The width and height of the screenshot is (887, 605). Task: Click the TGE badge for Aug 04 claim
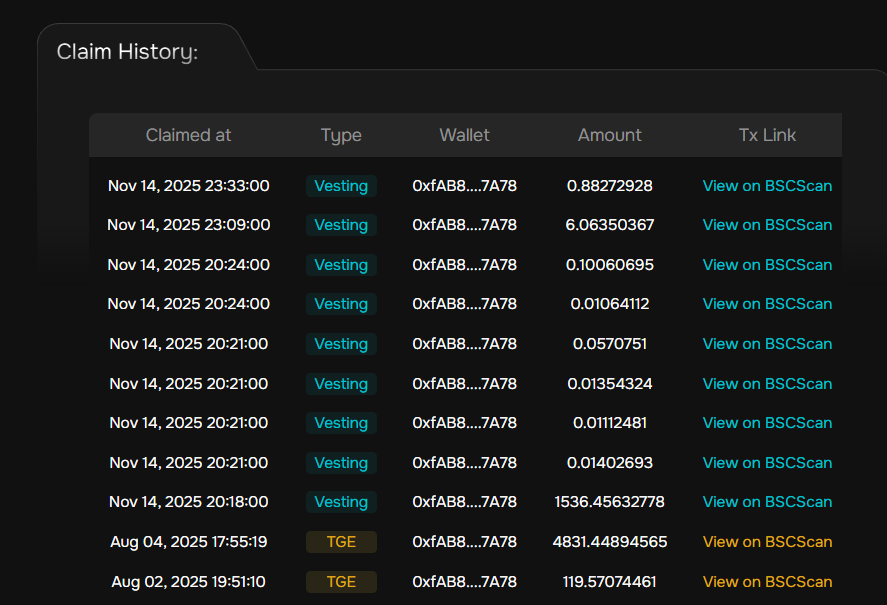[x=341, y=542]
